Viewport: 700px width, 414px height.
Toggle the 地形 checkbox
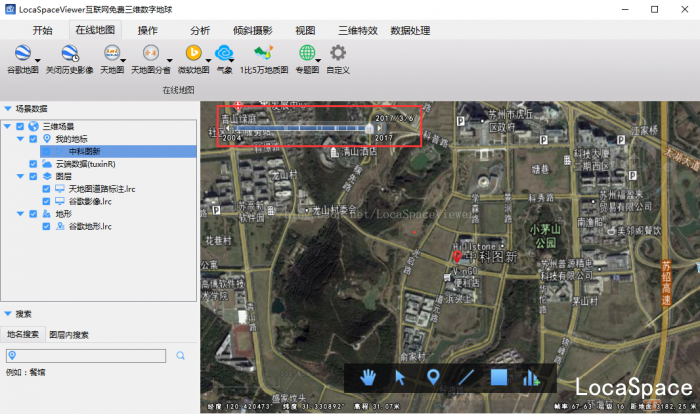coord(33,214)
